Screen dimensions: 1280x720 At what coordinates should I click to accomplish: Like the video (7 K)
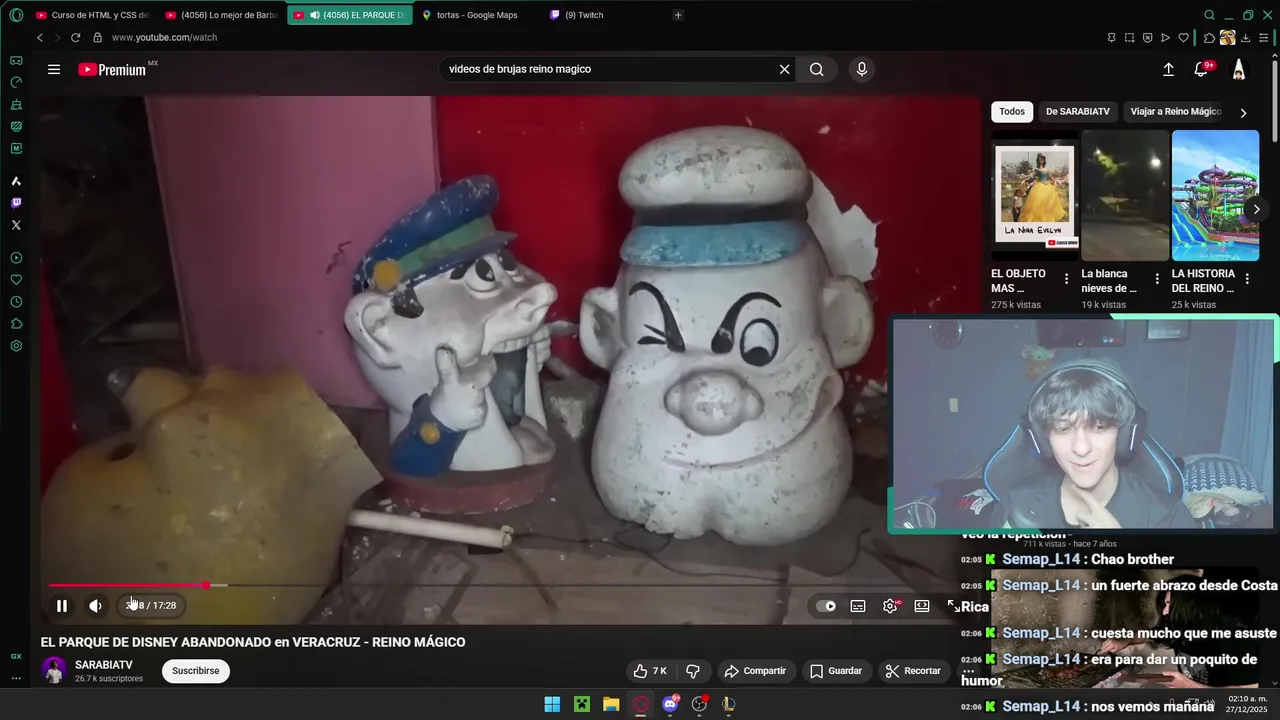point(650,671)
